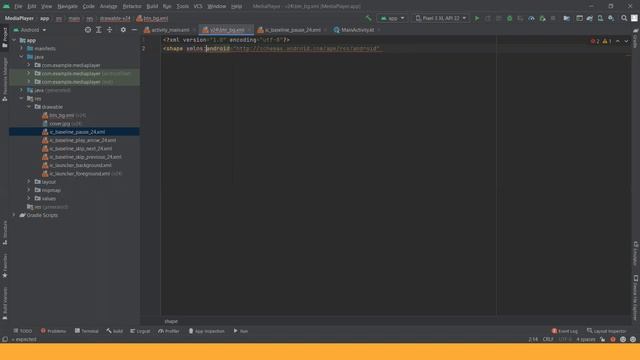Open the Project tool window sidebar button
The image size is (640, 360).
(x=5, y=38)
